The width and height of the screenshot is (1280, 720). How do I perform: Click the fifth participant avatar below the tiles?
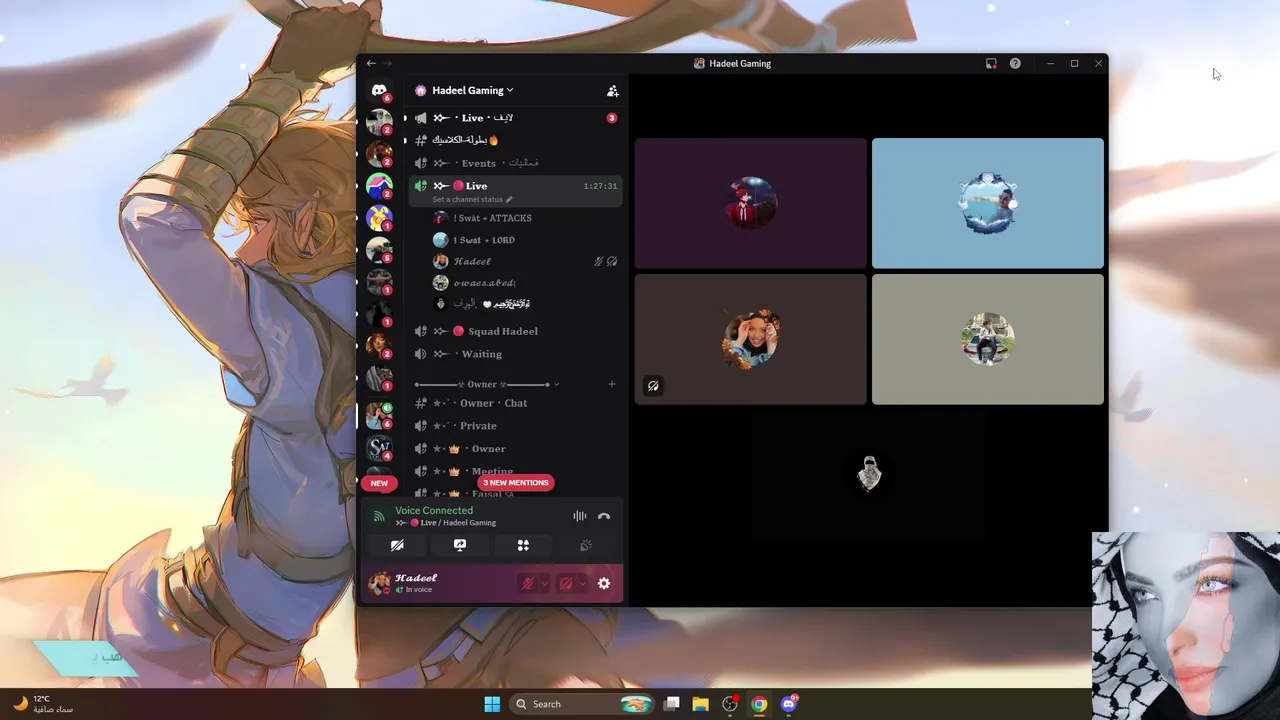(x=870, y=474)
